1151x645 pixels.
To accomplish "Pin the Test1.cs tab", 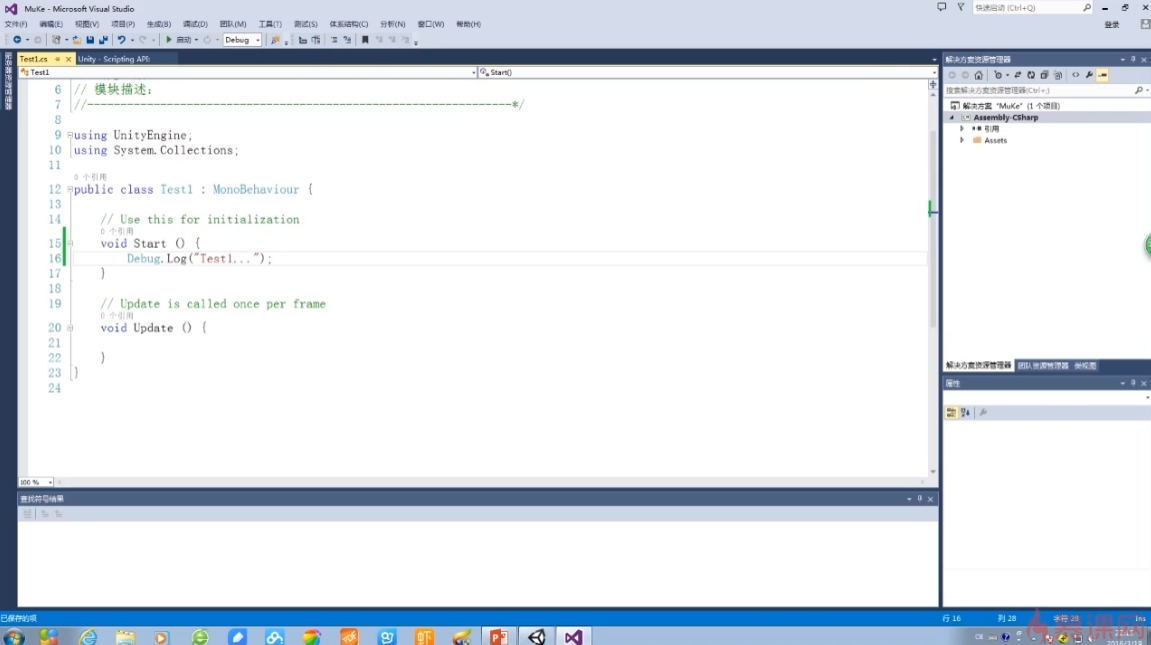I will [57, 59].
